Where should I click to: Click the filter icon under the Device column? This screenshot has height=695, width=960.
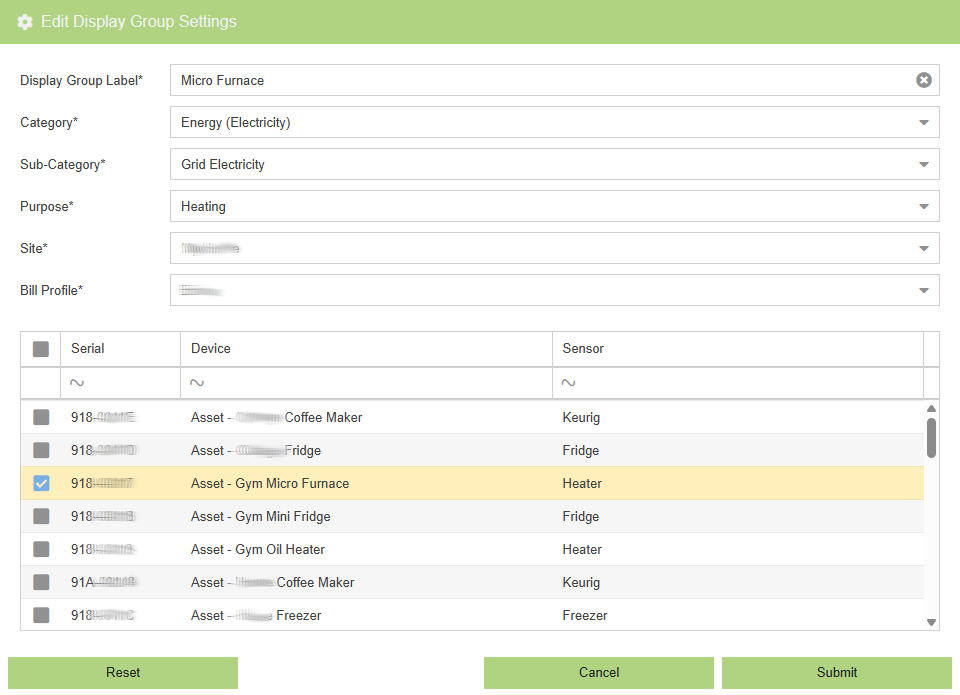click(x=197, y=382)
